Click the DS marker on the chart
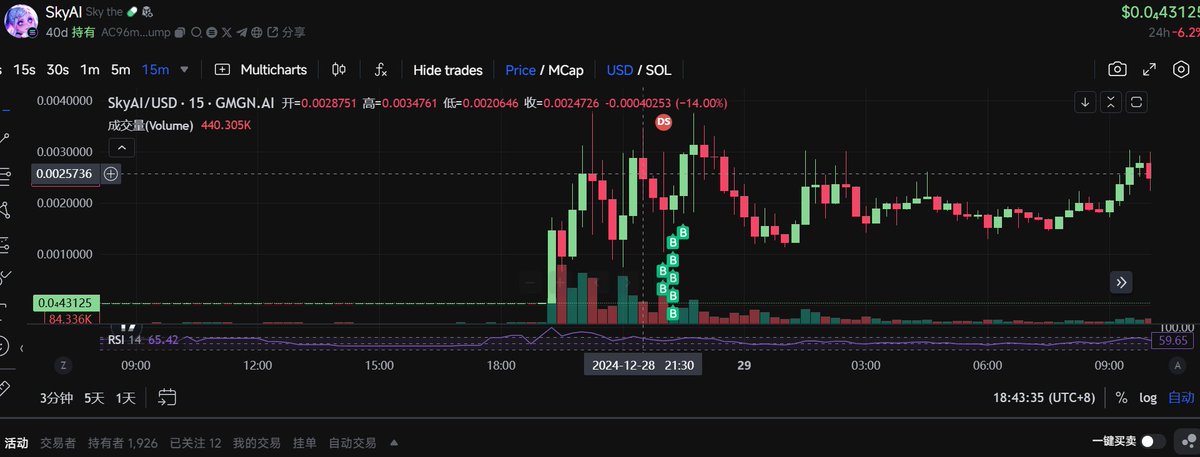 coord(663,121)
